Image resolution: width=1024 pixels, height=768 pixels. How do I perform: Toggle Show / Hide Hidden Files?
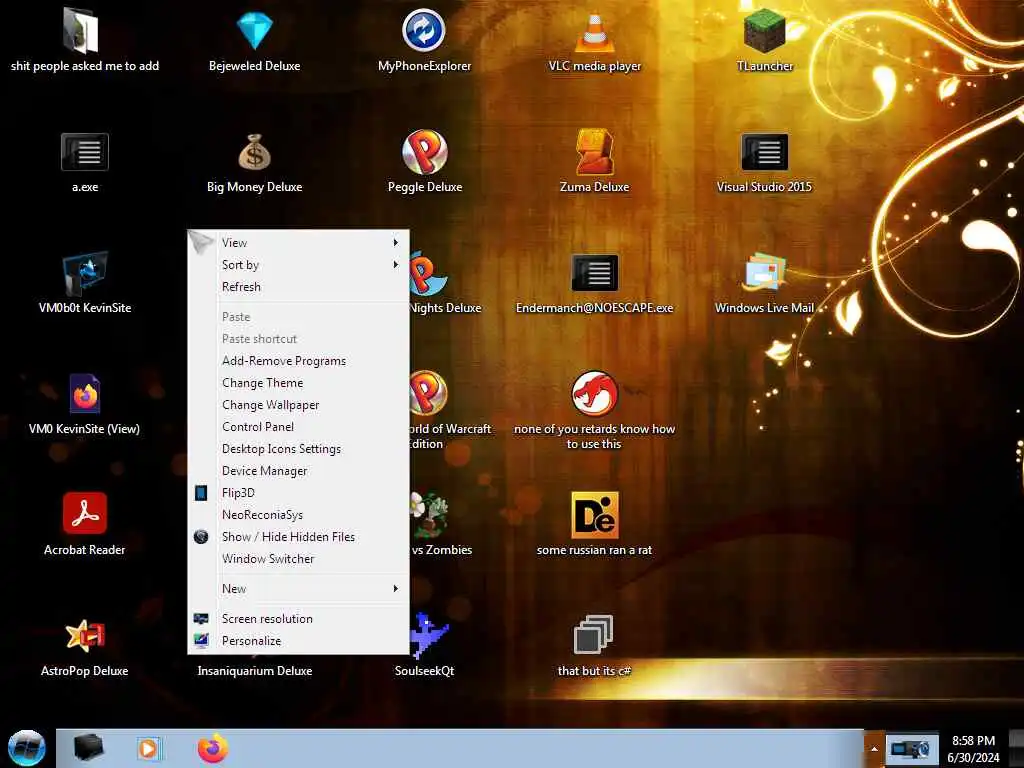pos(298,537)
